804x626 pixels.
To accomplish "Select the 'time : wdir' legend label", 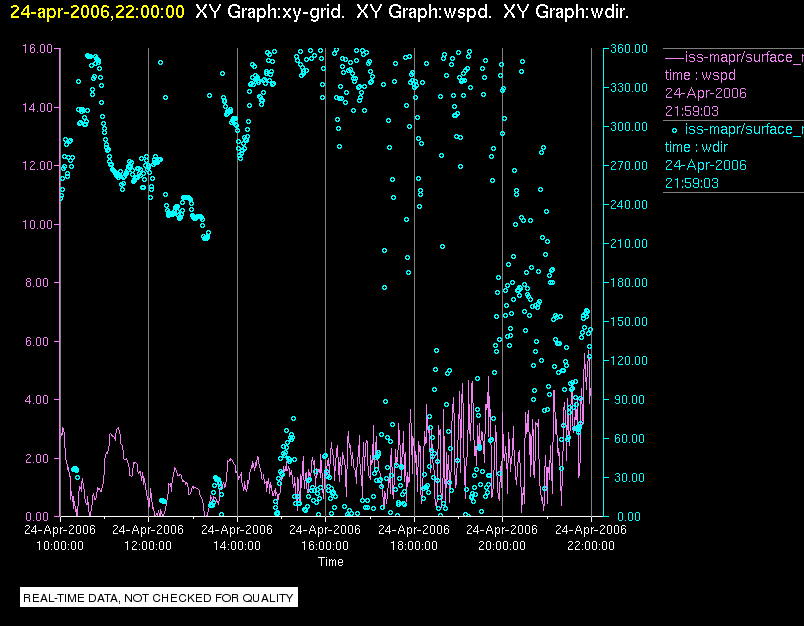I will 696,148.
